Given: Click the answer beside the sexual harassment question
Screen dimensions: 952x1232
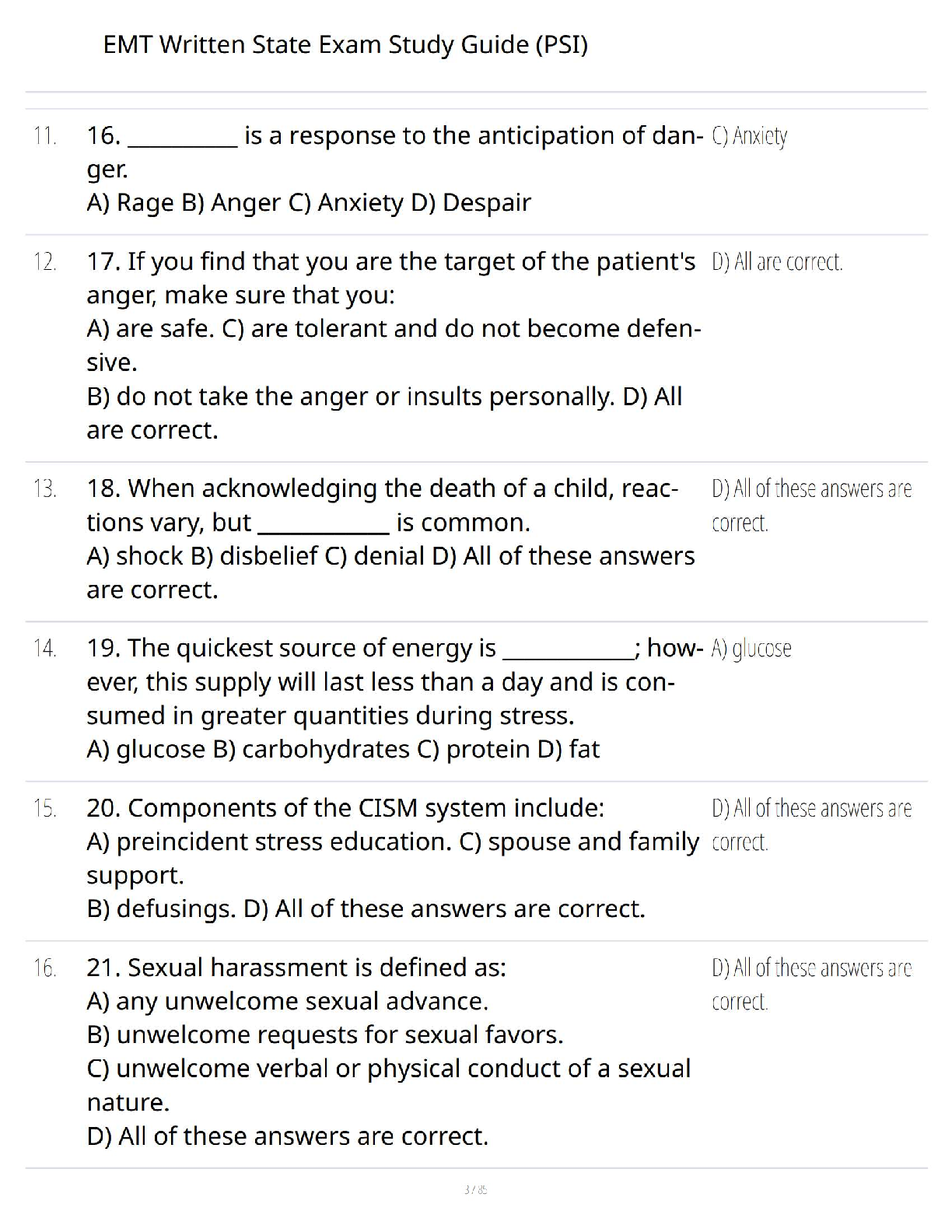Looking at the screenshot, I should coord(810,984).
